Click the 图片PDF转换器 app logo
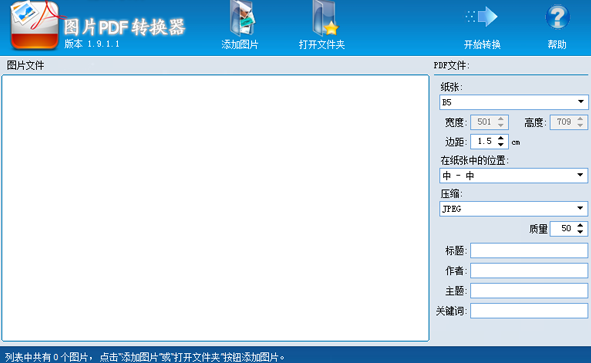This screenshot has width=591, height=363. coord(34,25)
